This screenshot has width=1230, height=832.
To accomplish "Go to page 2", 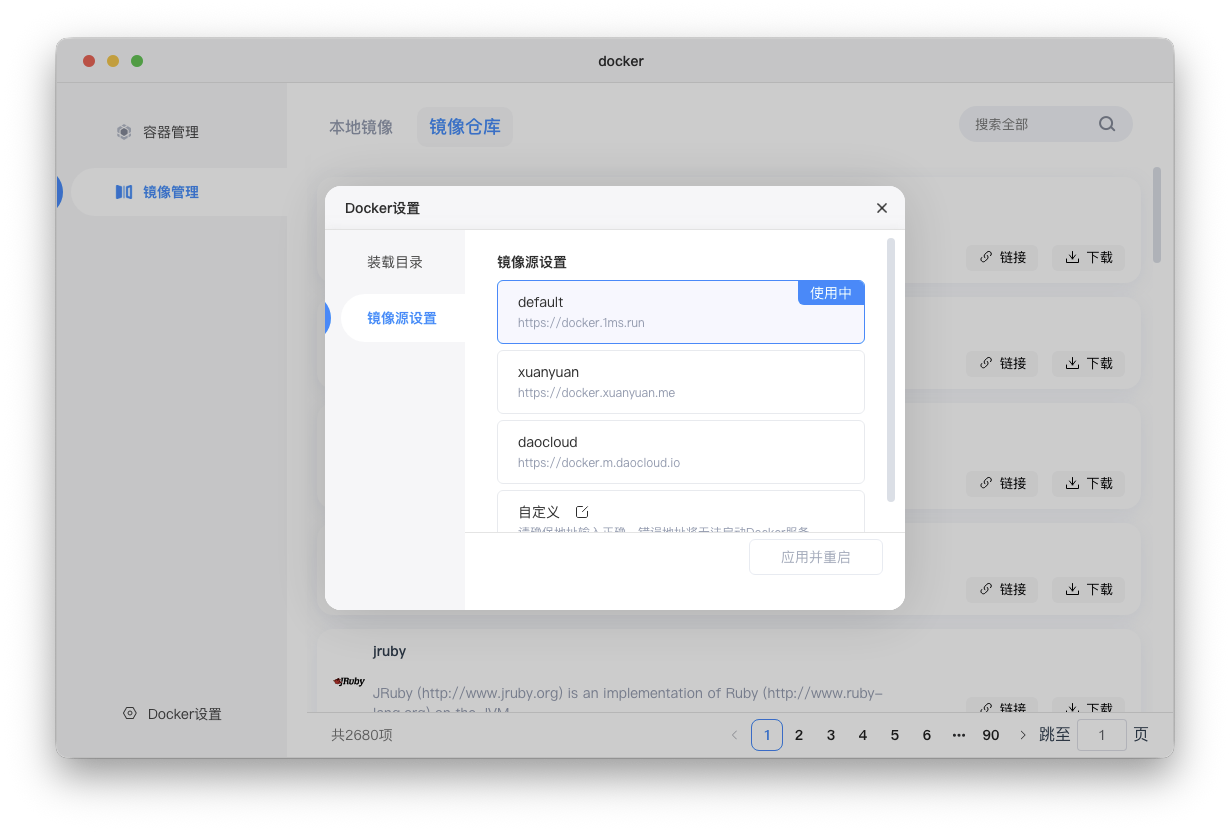I will pyautogui.click(x=799, y=735).
